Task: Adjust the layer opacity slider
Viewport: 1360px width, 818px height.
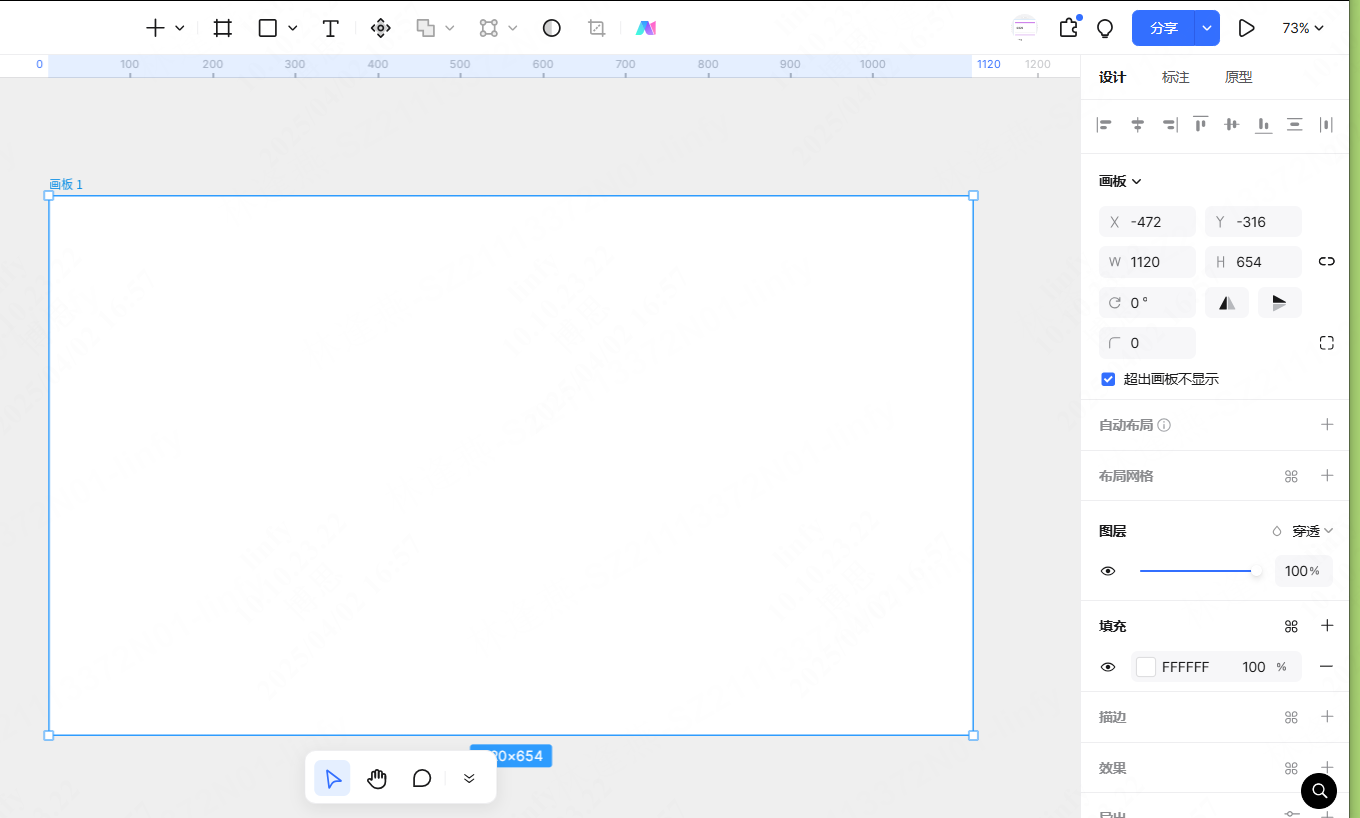Action: 1200,571
